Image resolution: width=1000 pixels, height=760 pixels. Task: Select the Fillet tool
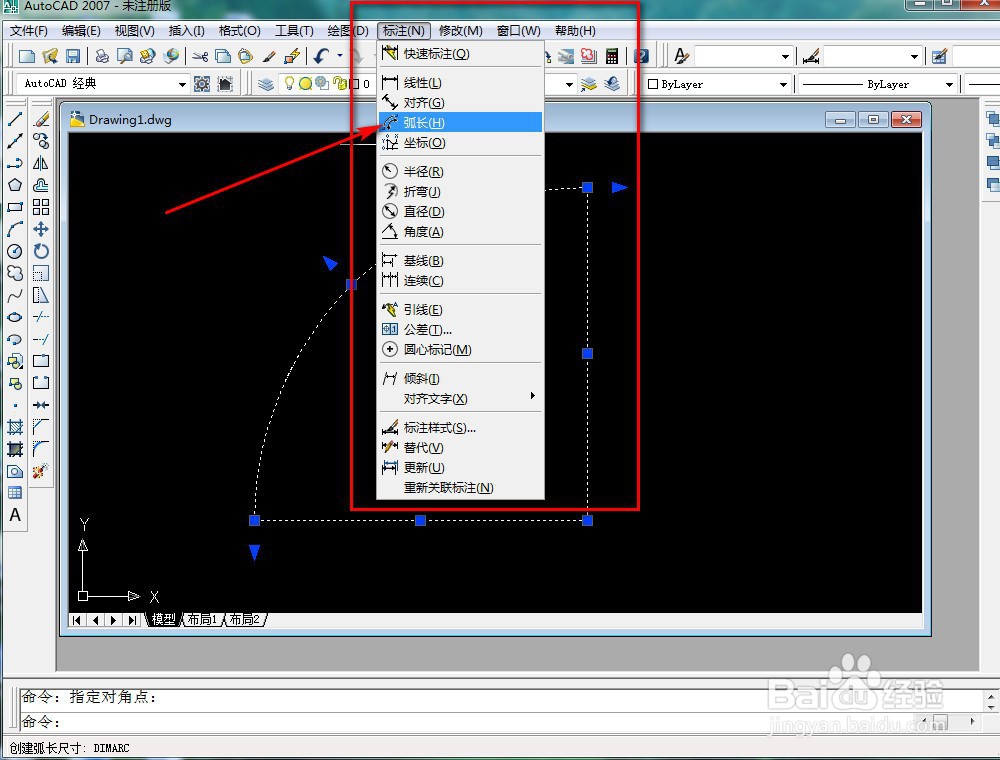tap(41, 449)
